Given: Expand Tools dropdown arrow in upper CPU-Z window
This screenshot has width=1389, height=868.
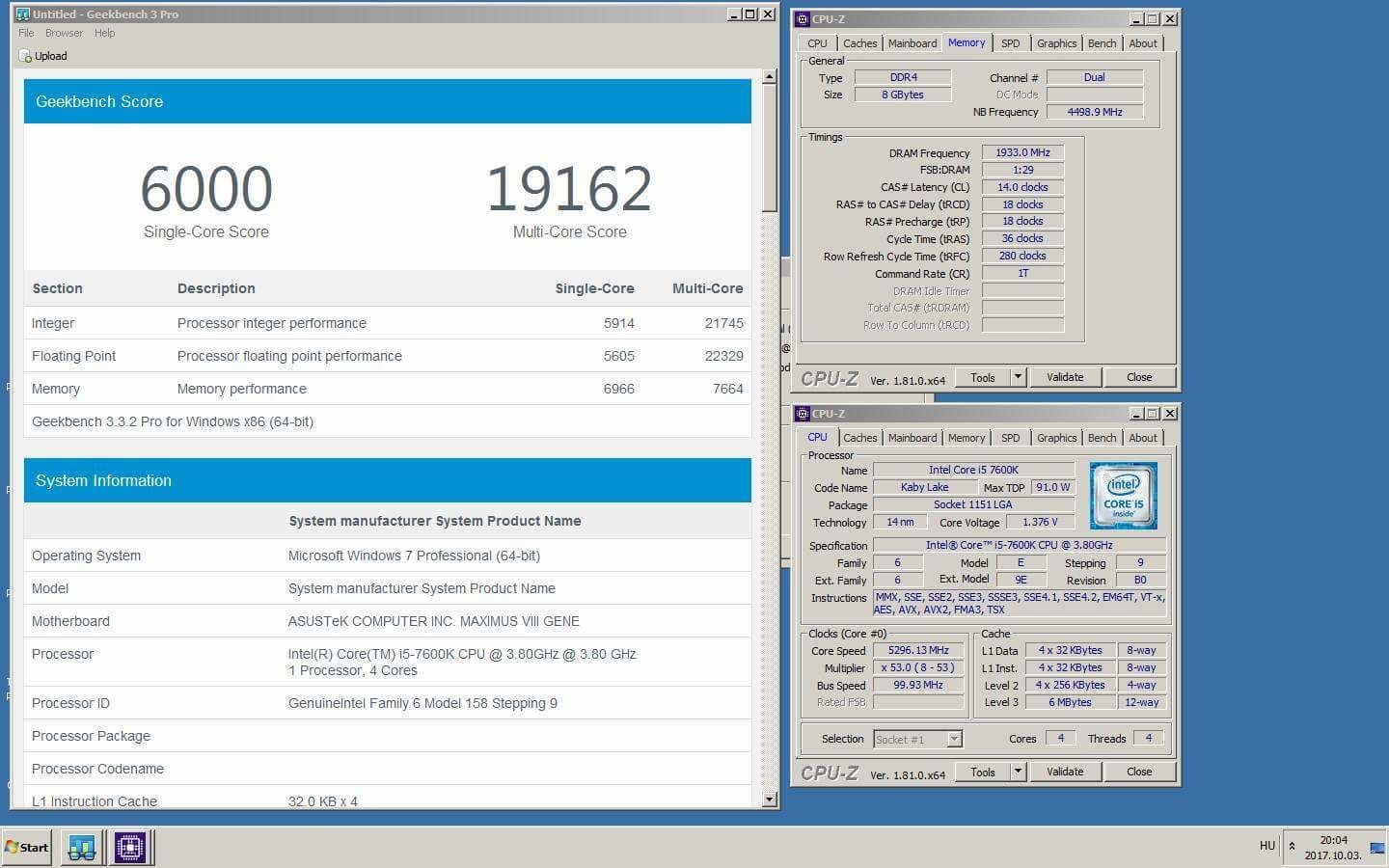Looking at the screenshot, I should [x=1018, y=377].
